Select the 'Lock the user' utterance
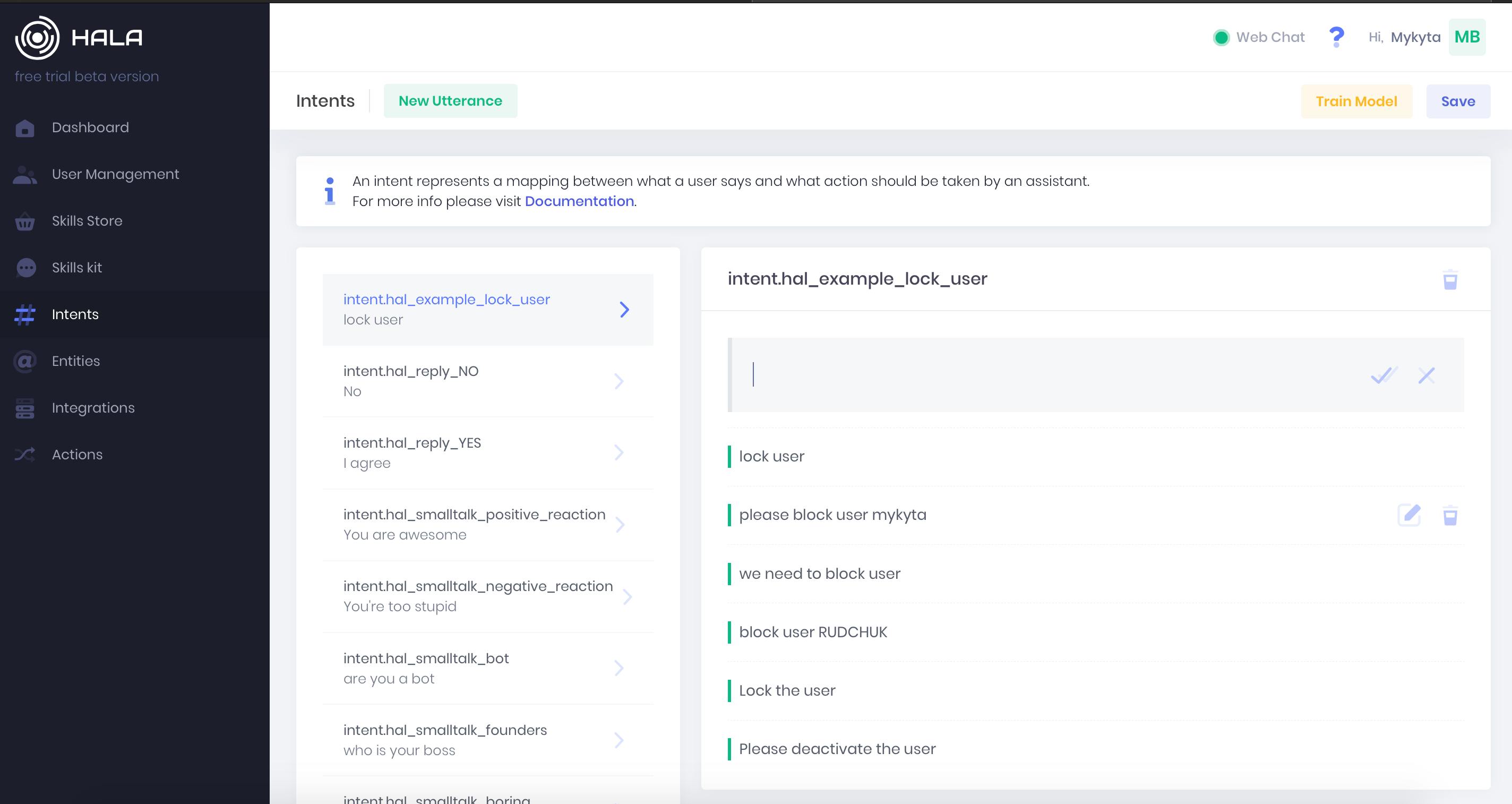The height and width of the screenshot is (804, 1512). pos(787,691)
